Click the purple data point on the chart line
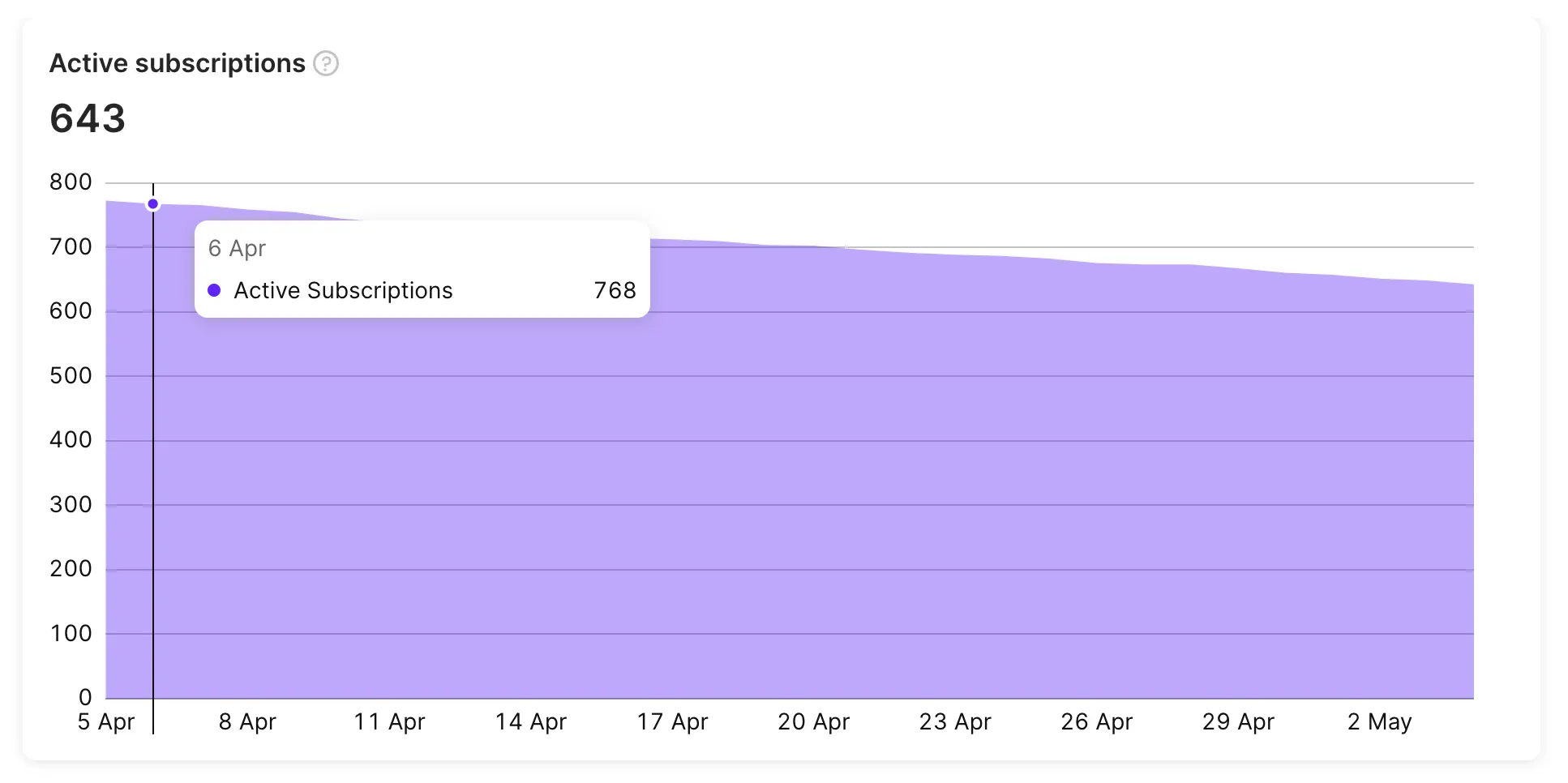 coord(152,204)
